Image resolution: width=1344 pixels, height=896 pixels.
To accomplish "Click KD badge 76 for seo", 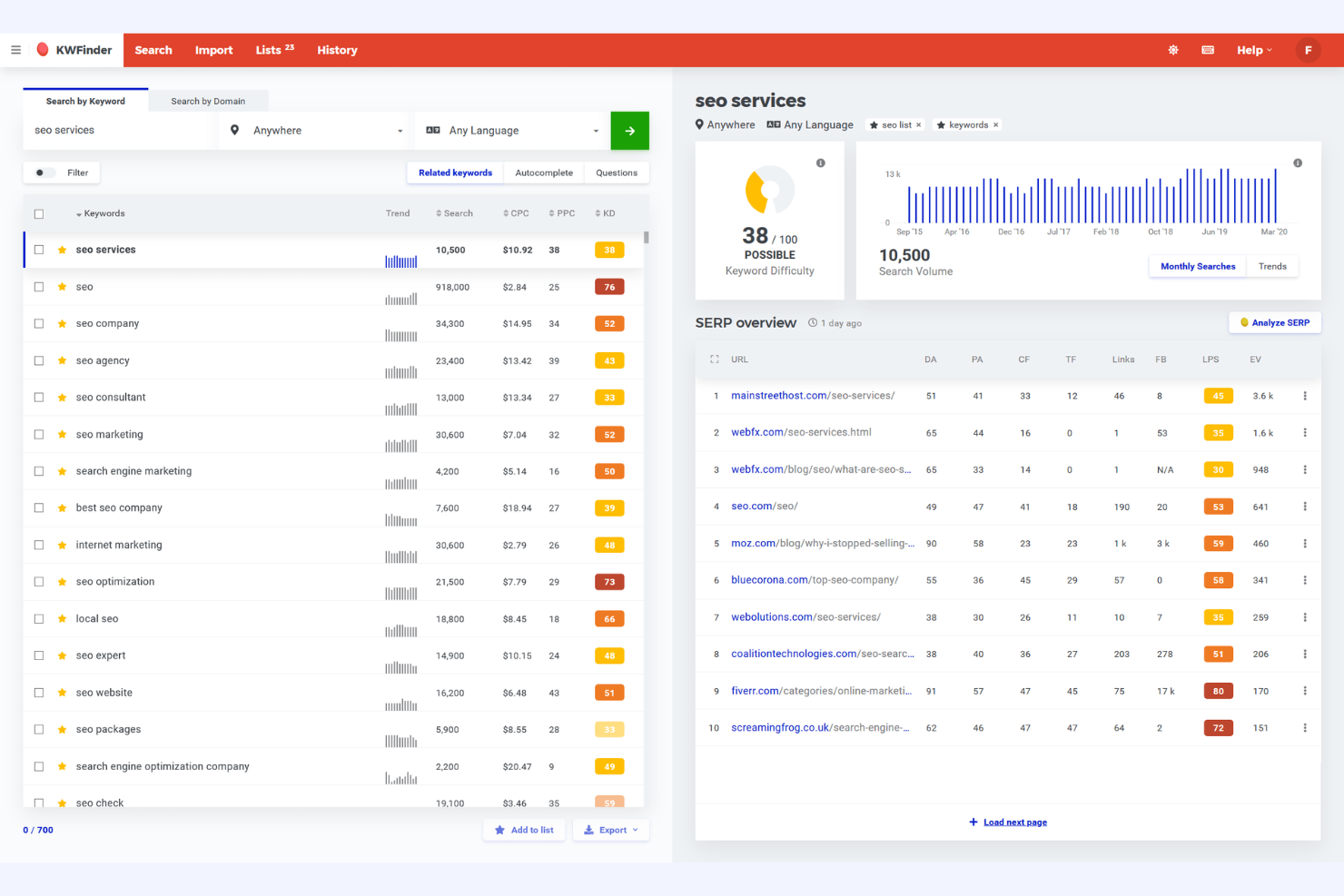I will pyautogui.click(x=609, y=287).
